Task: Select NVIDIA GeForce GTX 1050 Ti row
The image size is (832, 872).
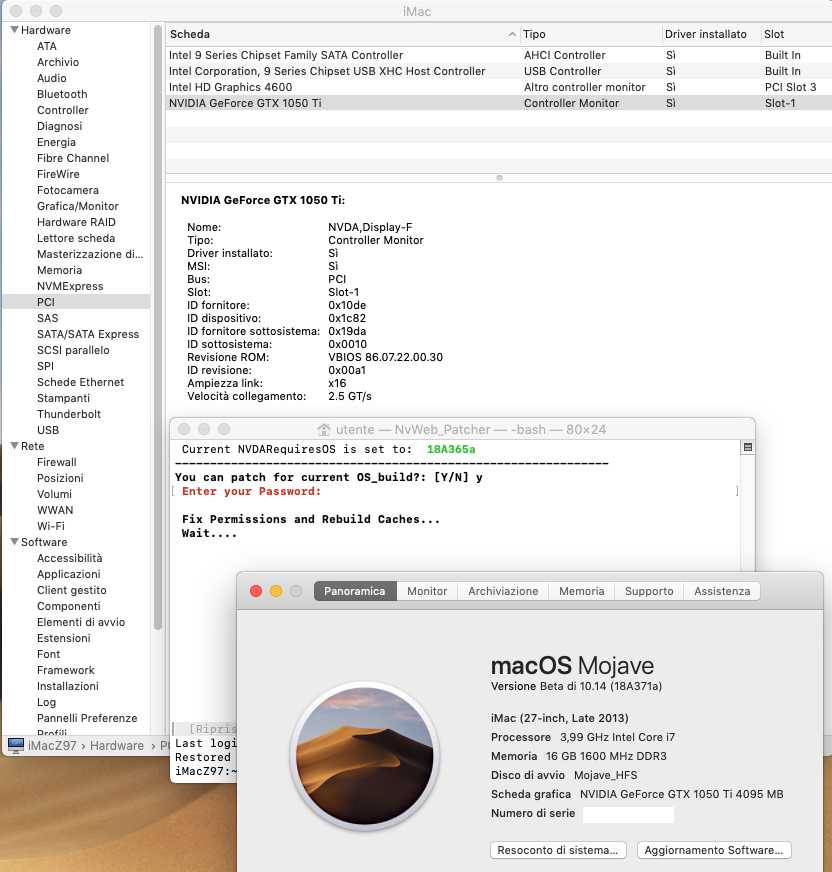Action: click(x=499, y=103)
